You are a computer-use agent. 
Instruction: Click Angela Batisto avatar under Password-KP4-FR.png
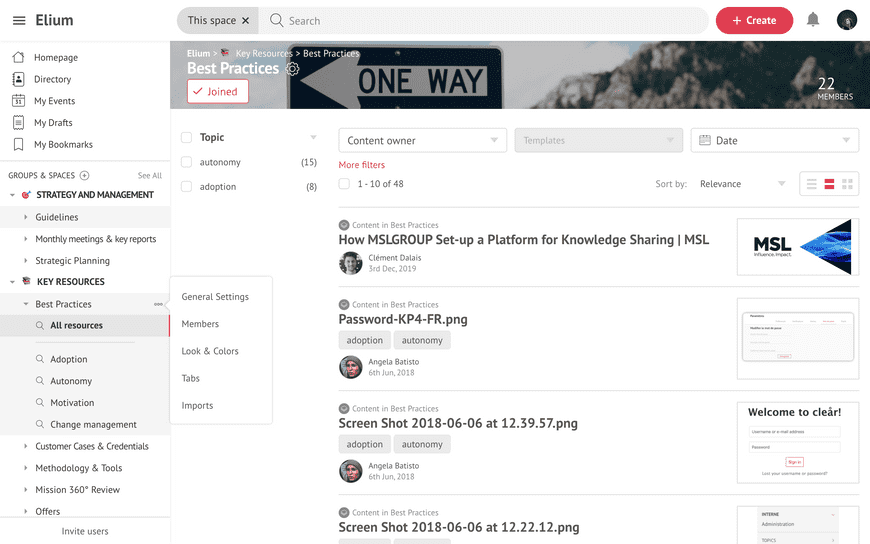tap(351, 367)
